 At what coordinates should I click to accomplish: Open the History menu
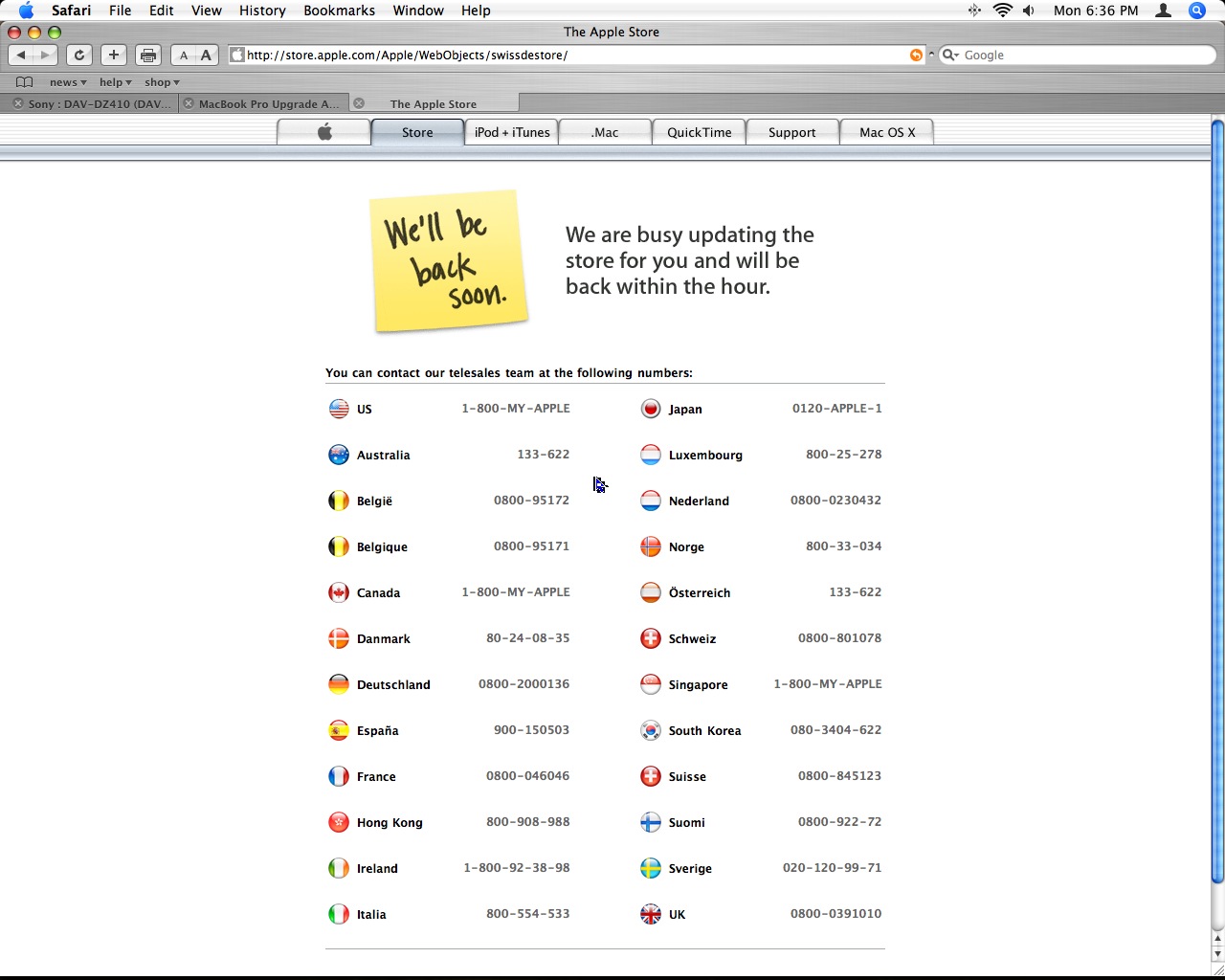tap(262, 11)
